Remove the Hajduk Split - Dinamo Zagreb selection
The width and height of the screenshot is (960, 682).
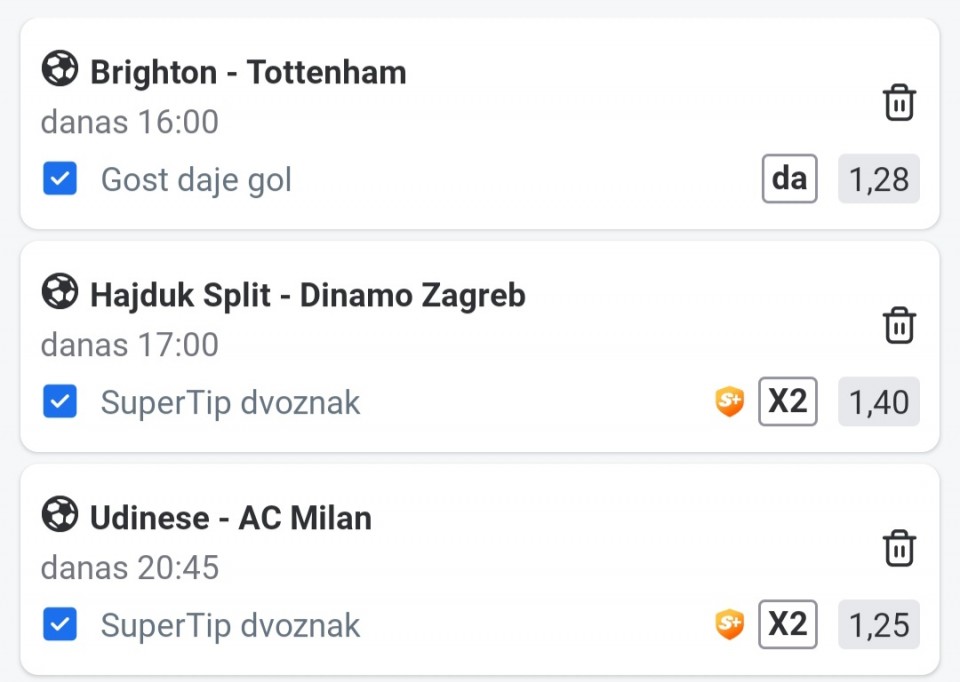[899, 326]
